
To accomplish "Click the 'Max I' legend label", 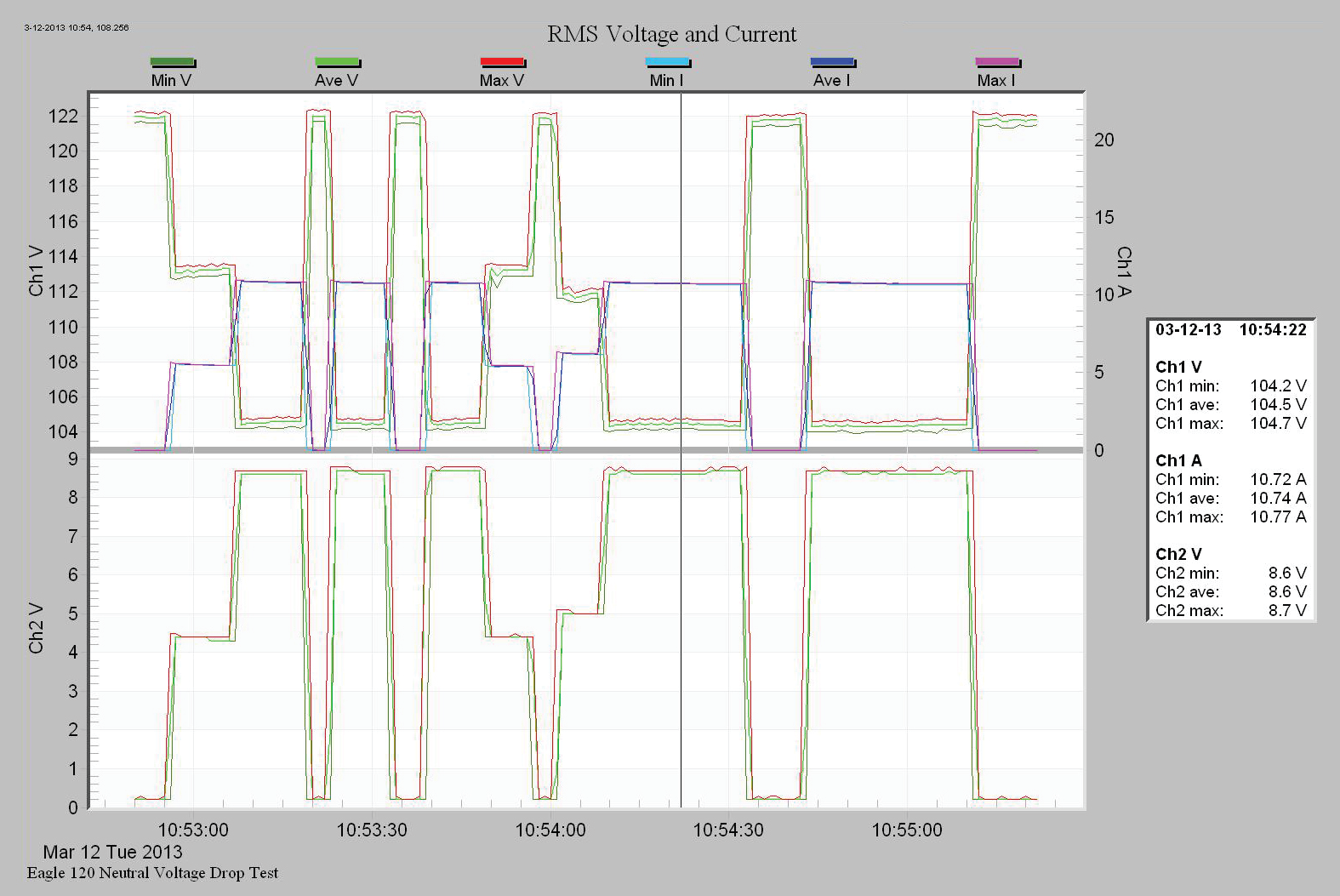I will (996, 80).
